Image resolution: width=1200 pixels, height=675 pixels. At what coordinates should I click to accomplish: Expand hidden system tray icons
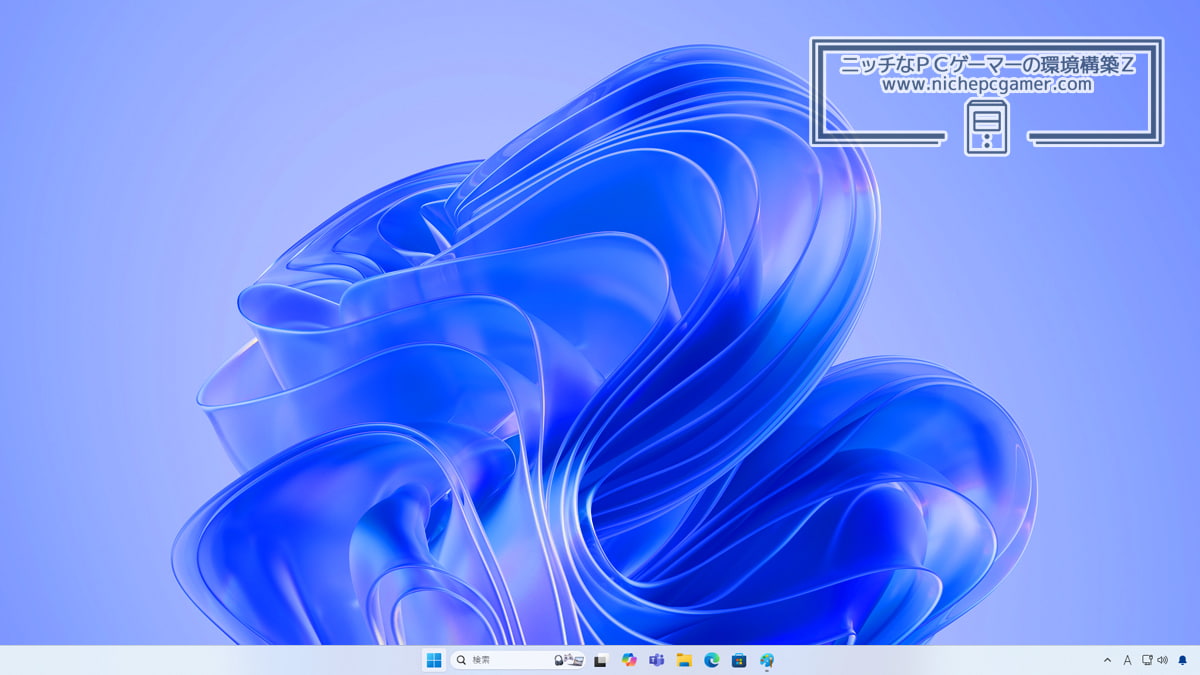coord(1107,660)
